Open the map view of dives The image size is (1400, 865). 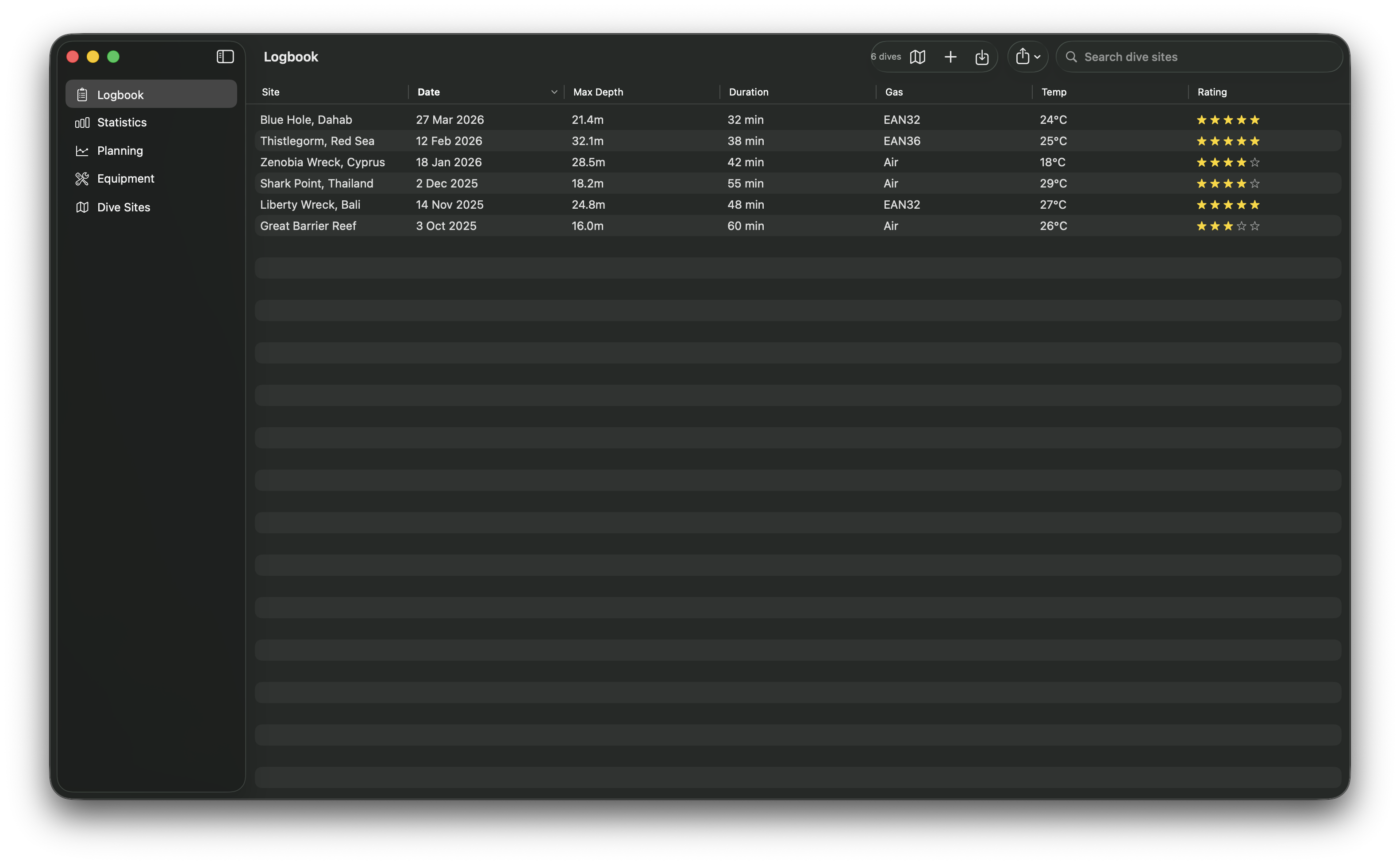(917, 57)
